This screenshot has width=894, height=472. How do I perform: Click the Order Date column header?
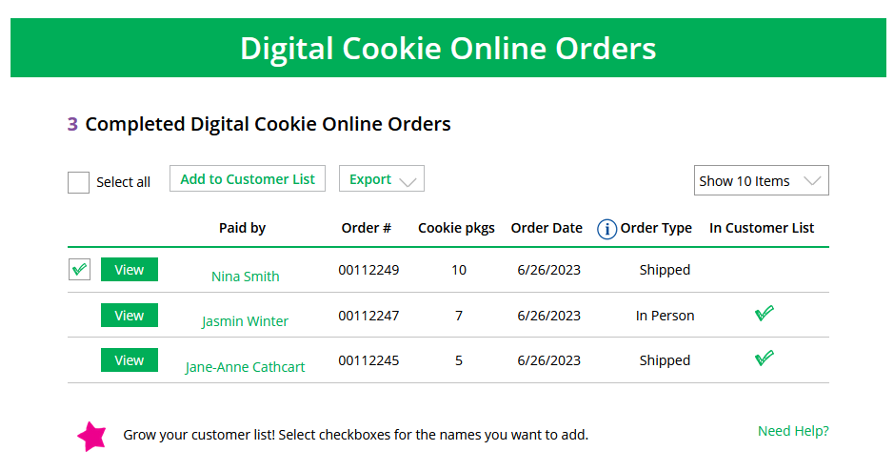coord(547,228)
